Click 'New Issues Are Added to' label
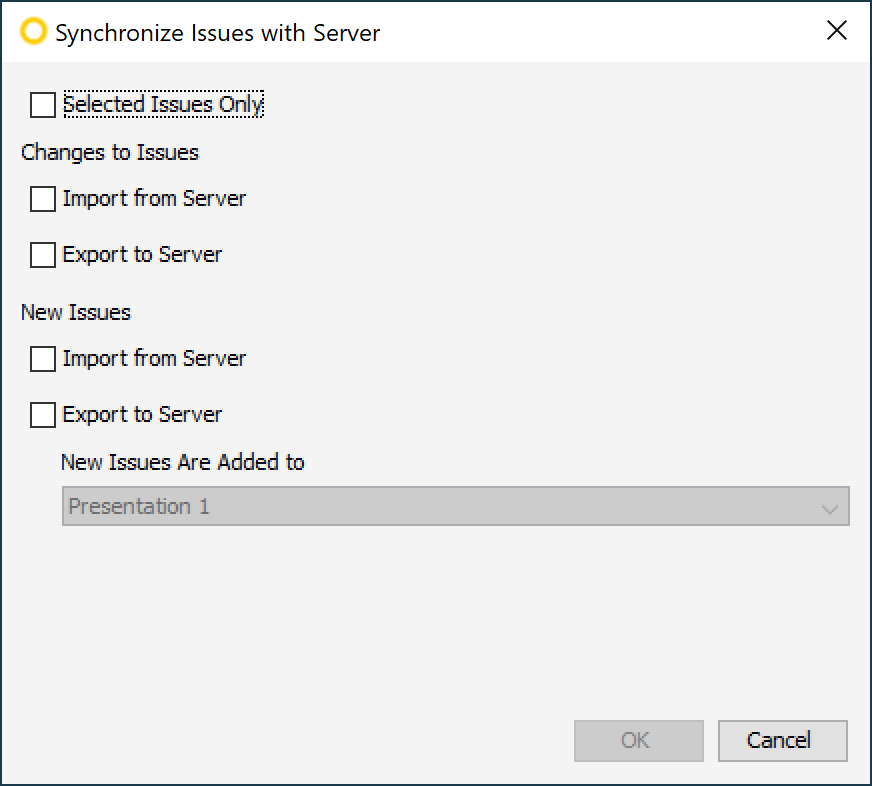 [x=183, y=462]
